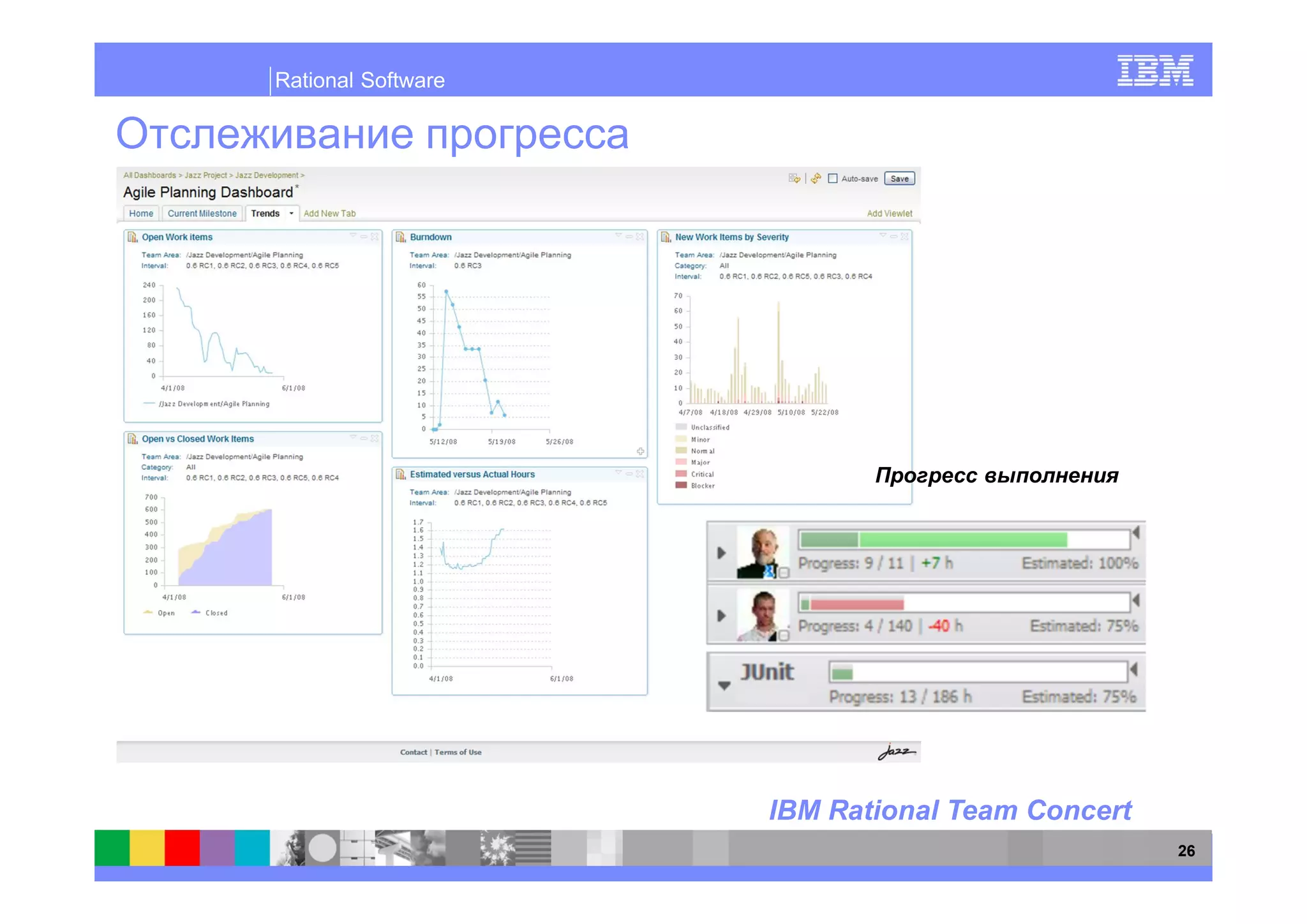The height and width of the screenshot is (924, 1307).
Task: Minimize the Open vs Closed Work Items viewlet
Action: pos(364,438)
